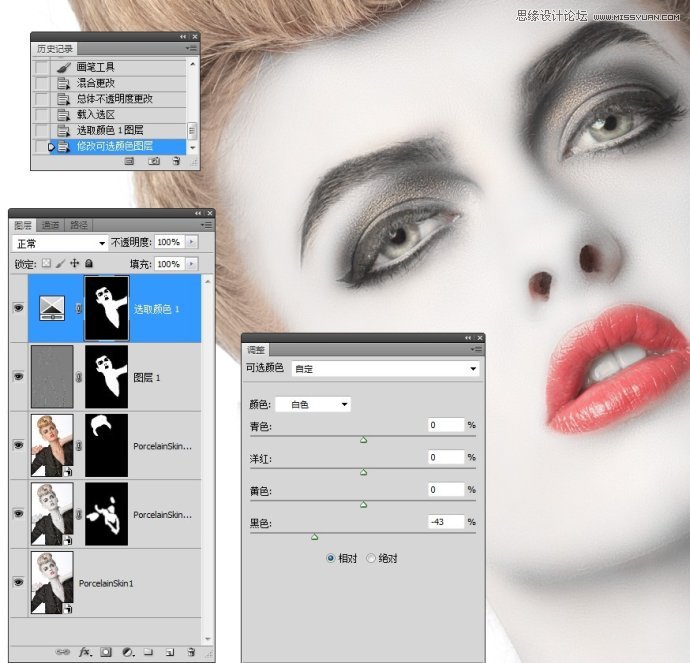Create a new adjustment layer via half-circle icon
This screenshot has width=690, height=663.
[x=127, y=652]
